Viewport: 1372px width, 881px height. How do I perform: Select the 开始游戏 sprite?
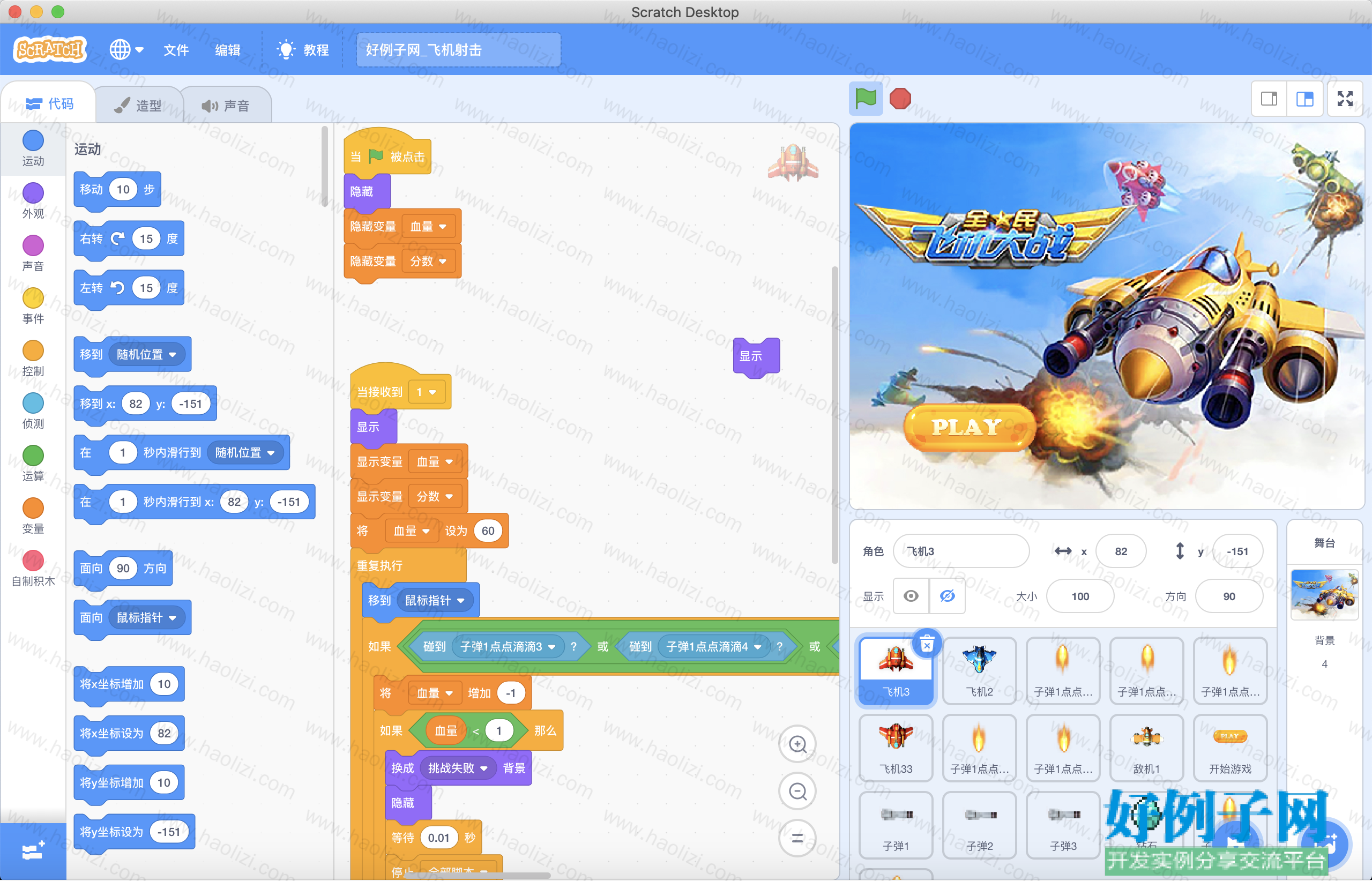(1230, 748)
